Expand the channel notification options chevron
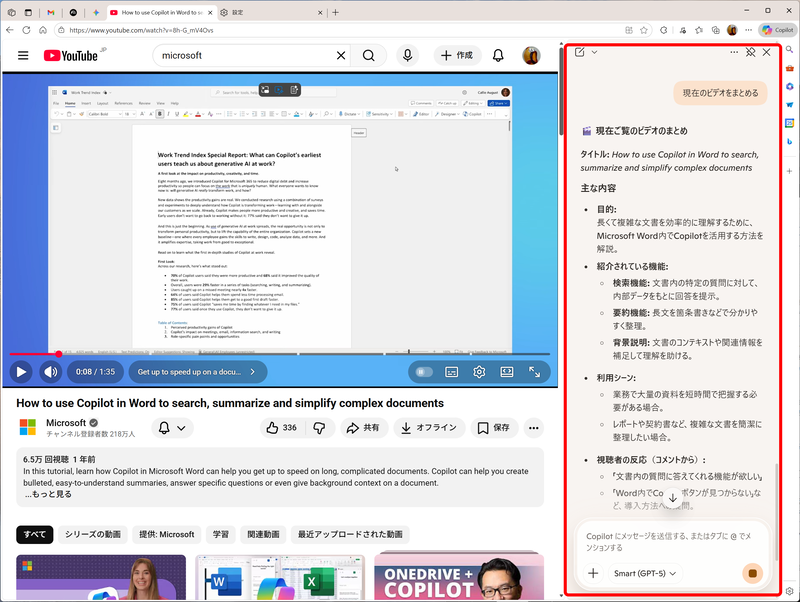 (180, 427)
